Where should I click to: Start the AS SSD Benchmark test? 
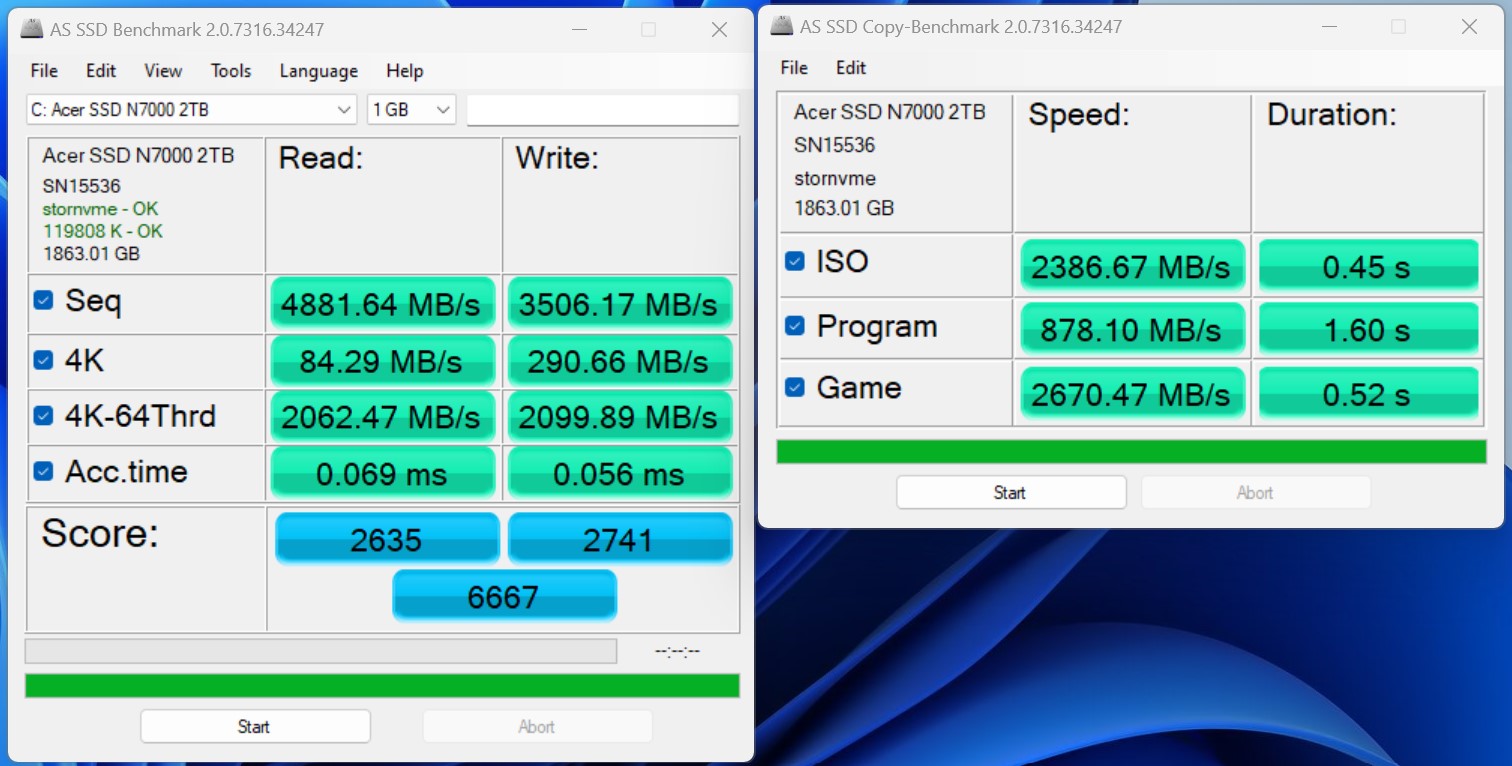click(x=255, y=726)
